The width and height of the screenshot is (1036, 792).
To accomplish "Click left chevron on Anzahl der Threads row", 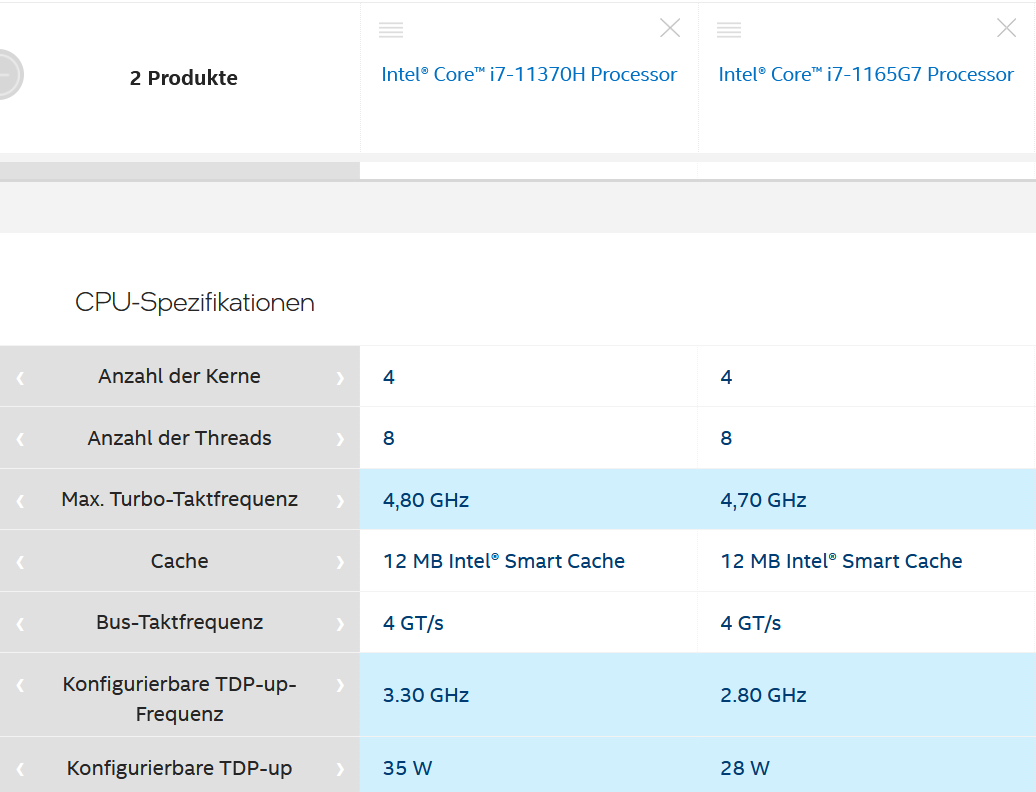I will click(x=20, y=439).
